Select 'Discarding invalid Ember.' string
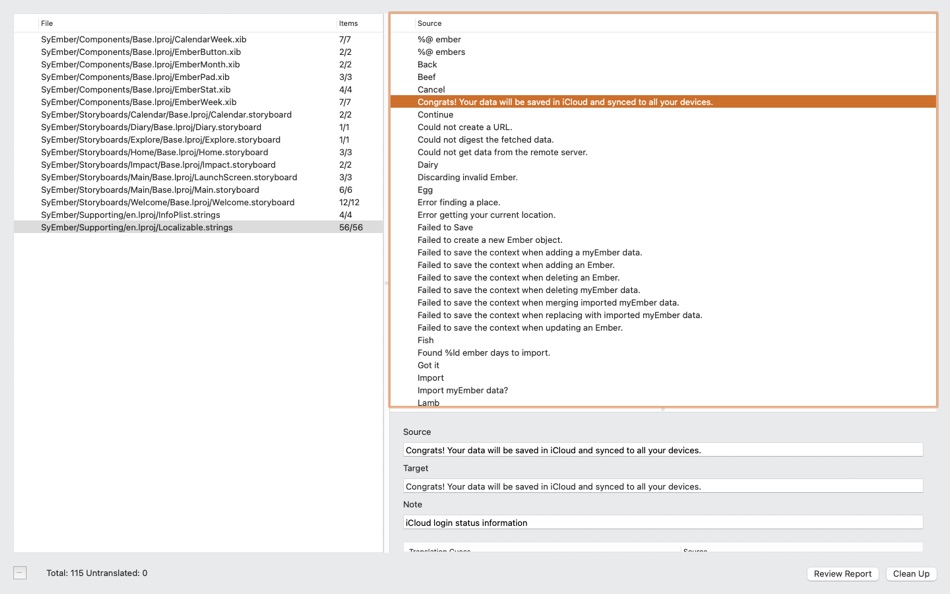This screenshot has width=950, height=594. pos(663,177)
